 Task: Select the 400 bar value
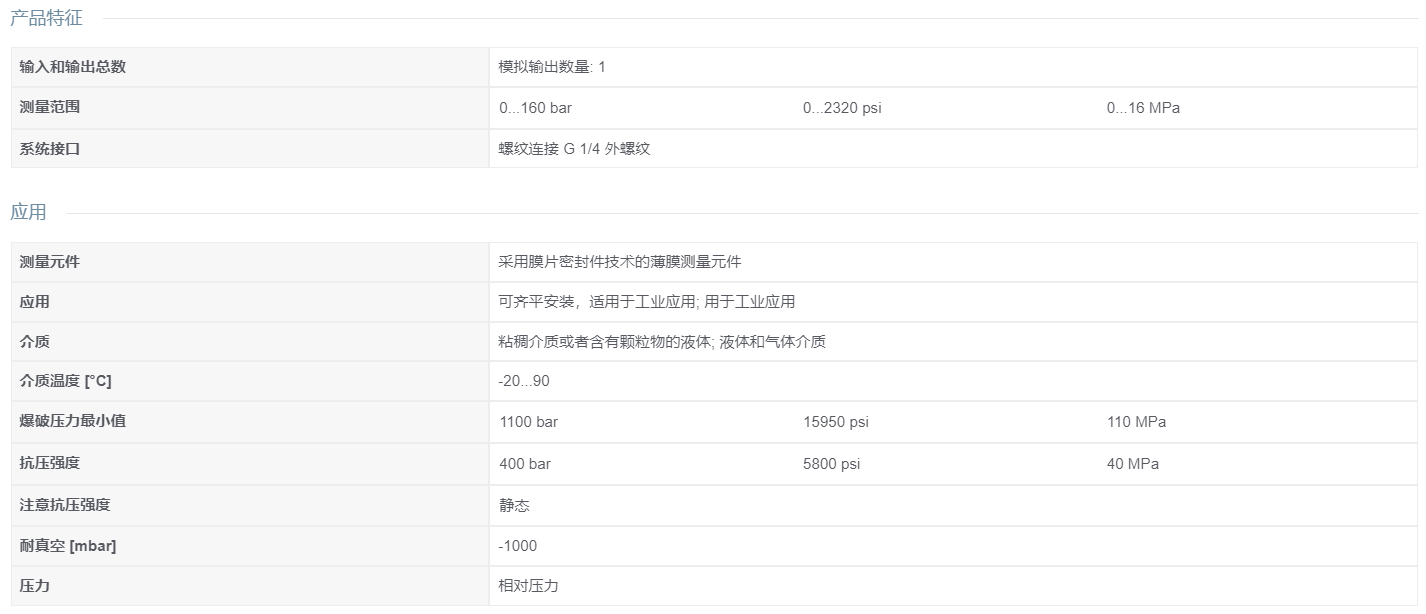point(525,464)
